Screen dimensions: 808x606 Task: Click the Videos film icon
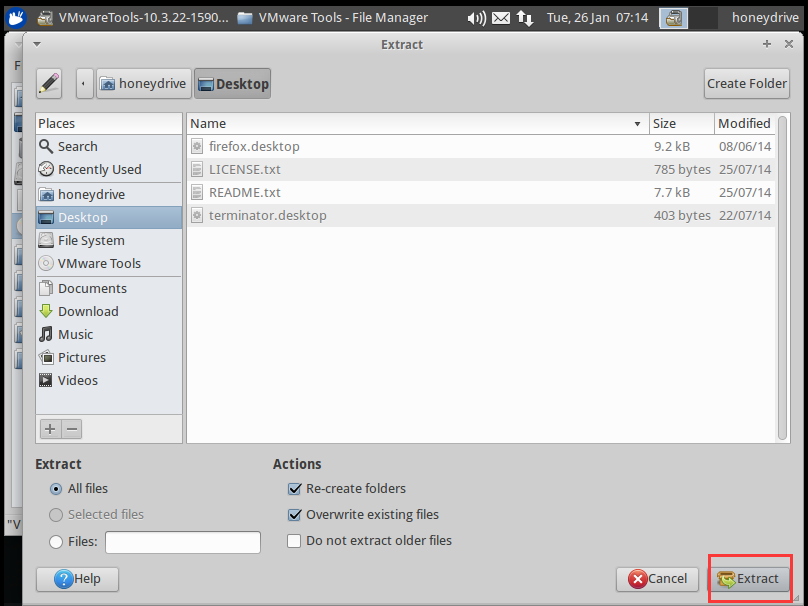click(x=46, y=380)
